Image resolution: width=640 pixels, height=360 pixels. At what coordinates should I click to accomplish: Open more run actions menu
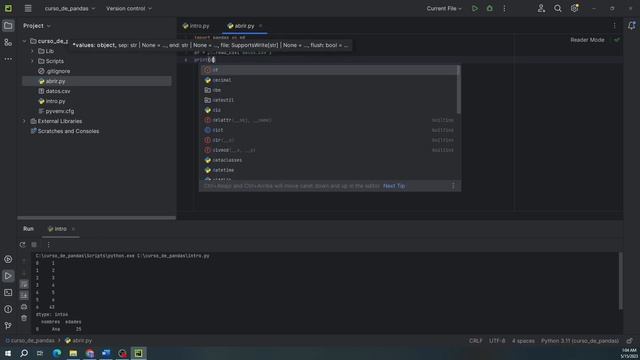point(504,8)
